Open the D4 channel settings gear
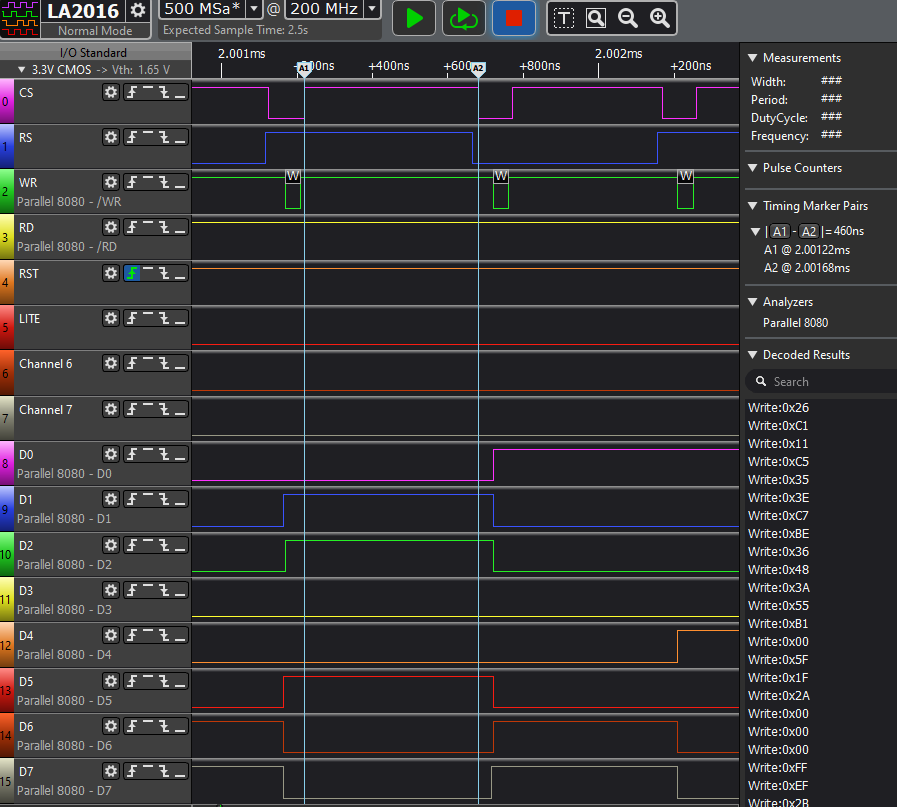Screen dimensions: 897x807 pyautogui.click(x=110, y=635)
